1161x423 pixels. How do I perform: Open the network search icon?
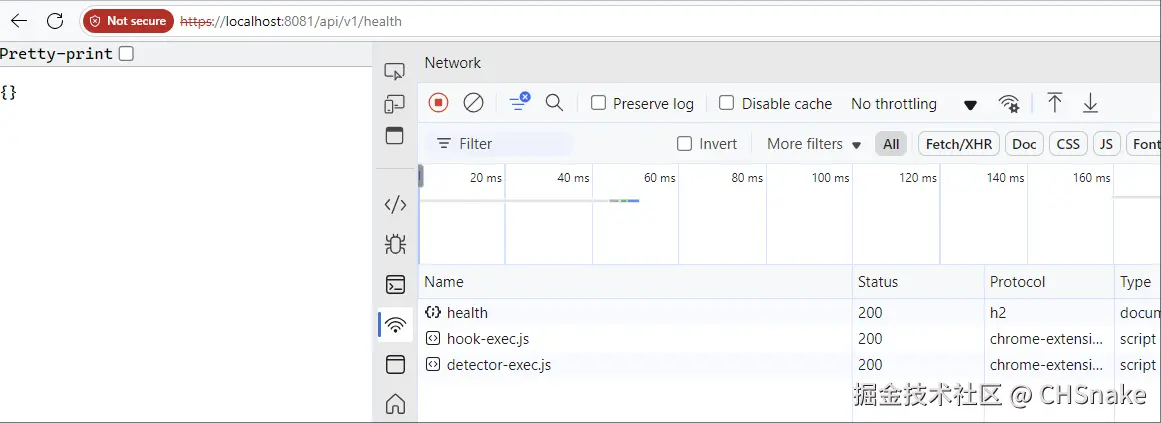[554, 103]
